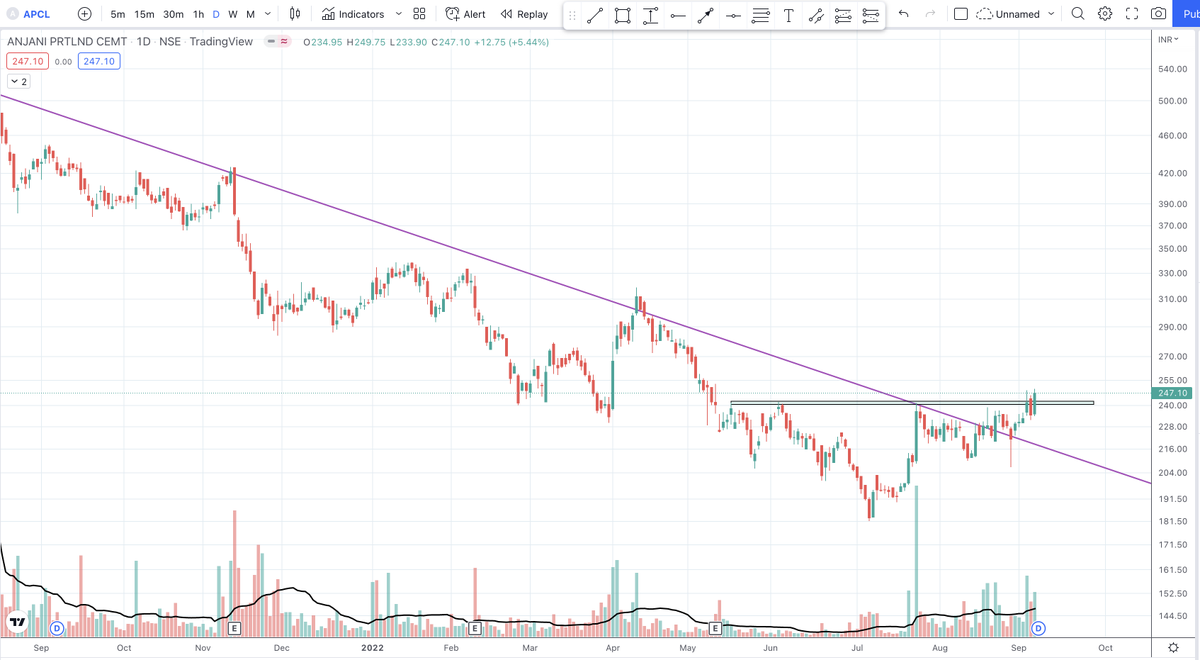Image resolution: width=1200 pixels, height=660 pixels.
Task: Grab the drawing toolbar drag handle
Action: 572,15
